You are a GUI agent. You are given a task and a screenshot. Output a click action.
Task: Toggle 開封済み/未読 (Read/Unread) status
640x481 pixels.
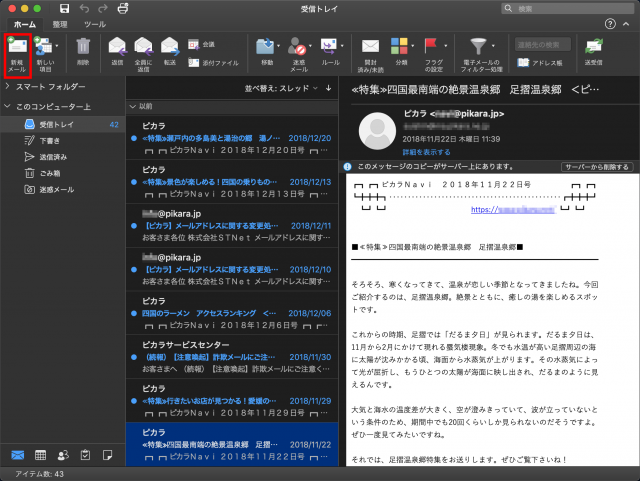[371, 47]
